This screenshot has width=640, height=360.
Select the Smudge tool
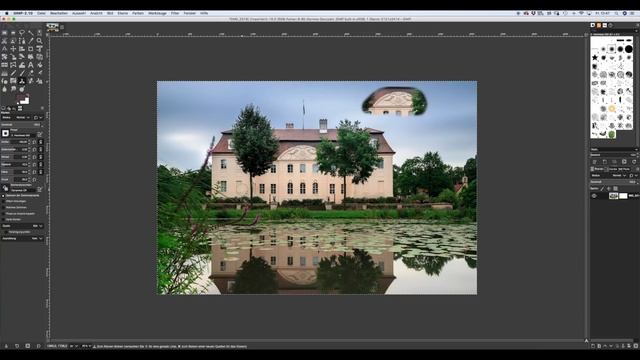click(x=13, y=89)
